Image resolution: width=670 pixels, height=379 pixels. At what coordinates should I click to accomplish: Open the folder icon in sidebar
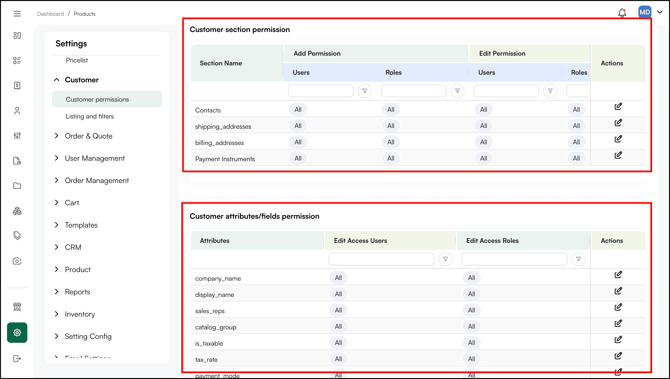[x=17, y=186]
